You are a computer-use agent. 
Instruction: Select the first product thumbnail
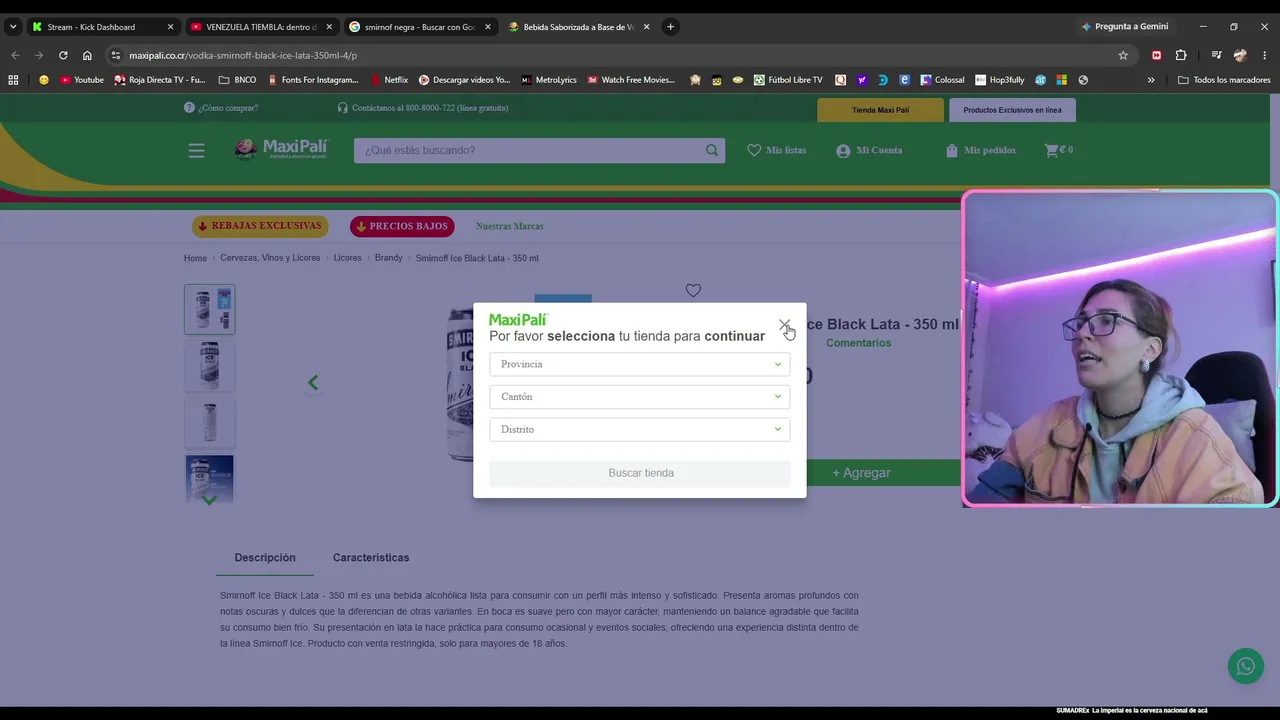210,308
